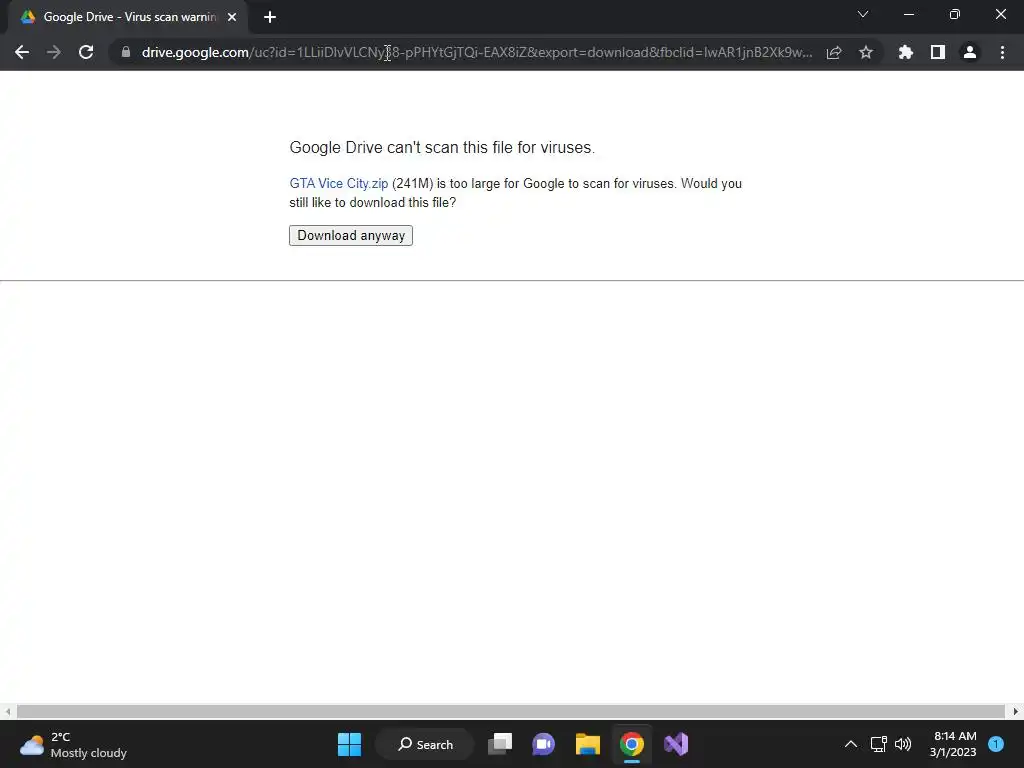Restore down the Chrome window
The height and width of the screenshot is (768, 1024).
(x=955, y=14)
